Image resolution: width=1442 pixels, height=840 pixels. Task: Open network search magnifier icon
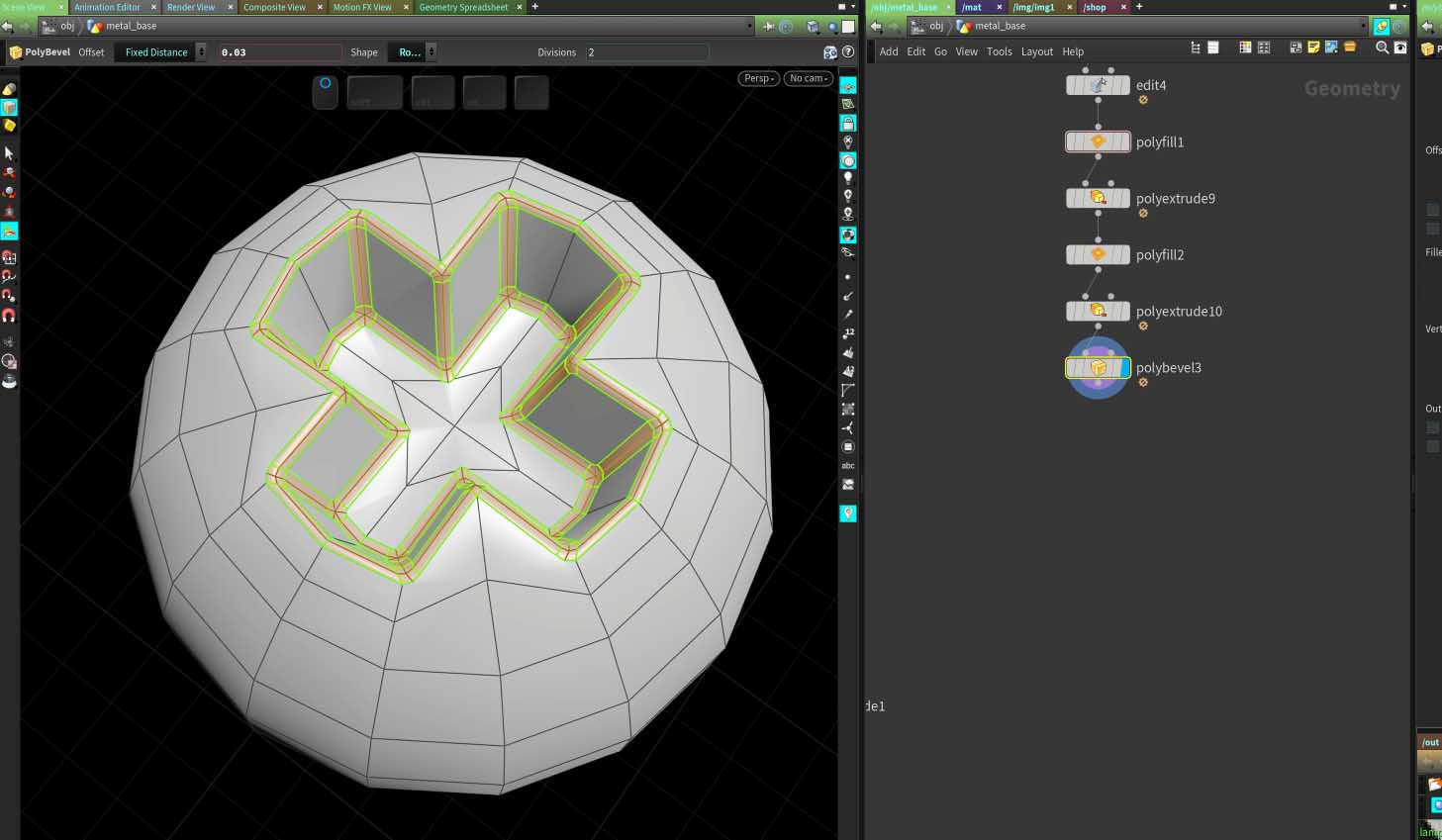pyautogui.click(x=1382, y=47)
